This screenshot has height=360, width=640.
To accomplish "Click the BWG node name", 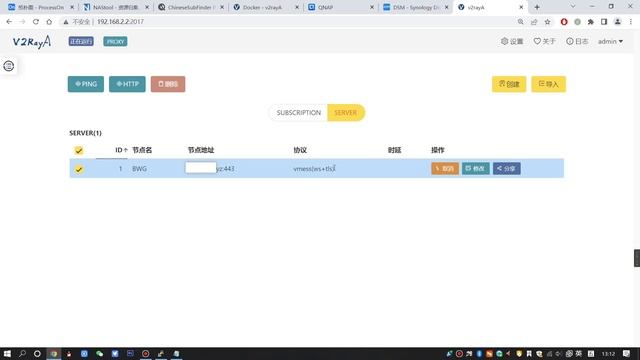I will (x=140, y=169).
